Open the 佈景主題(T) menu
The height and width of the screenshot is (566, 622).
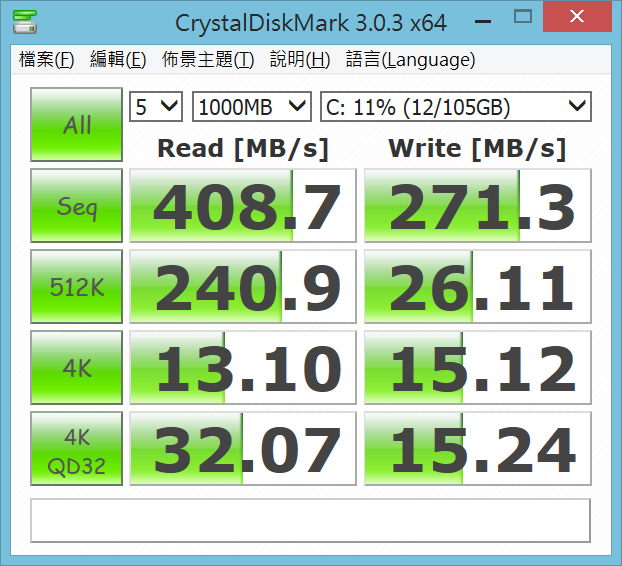pos(207,60)
